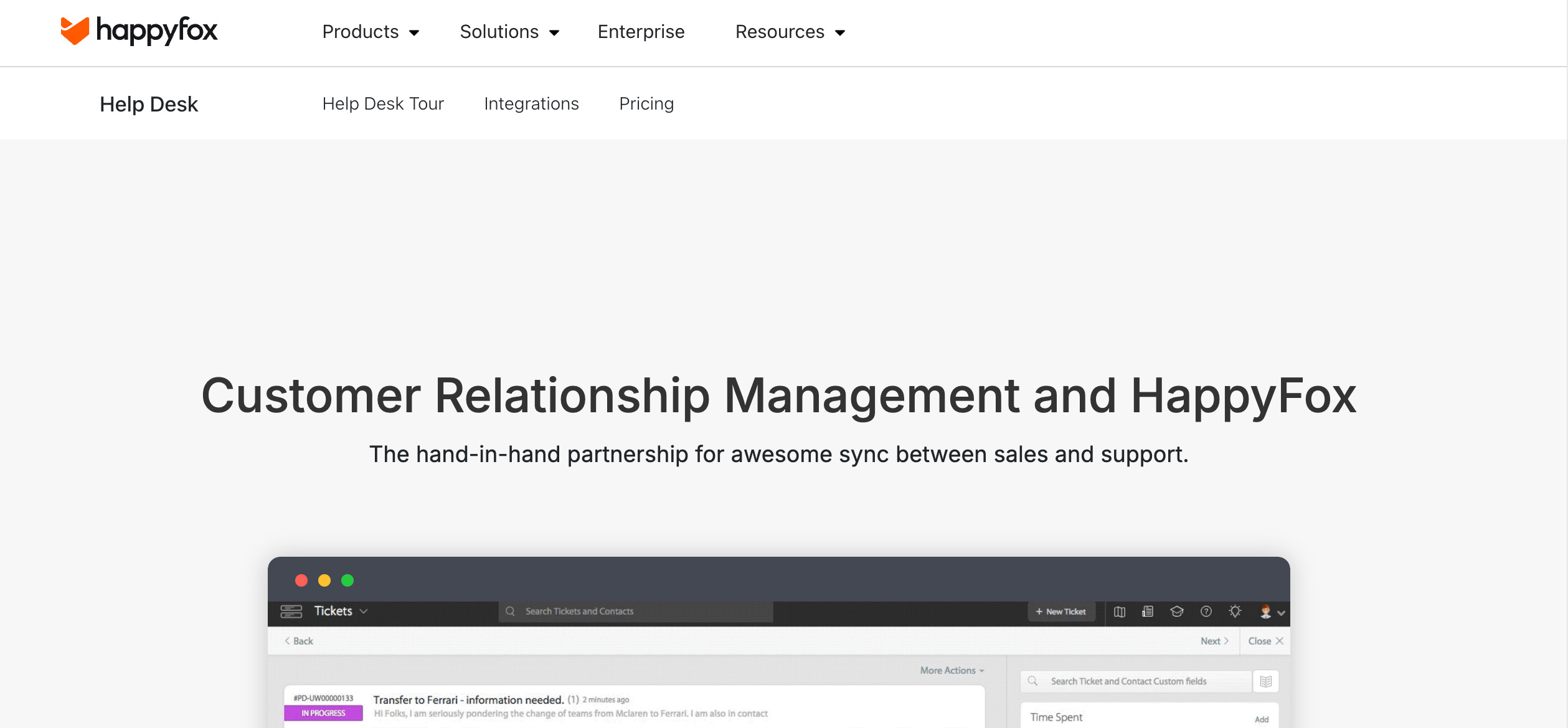
Task: Open the Integrations tab
Action: (x=531, y=103)
